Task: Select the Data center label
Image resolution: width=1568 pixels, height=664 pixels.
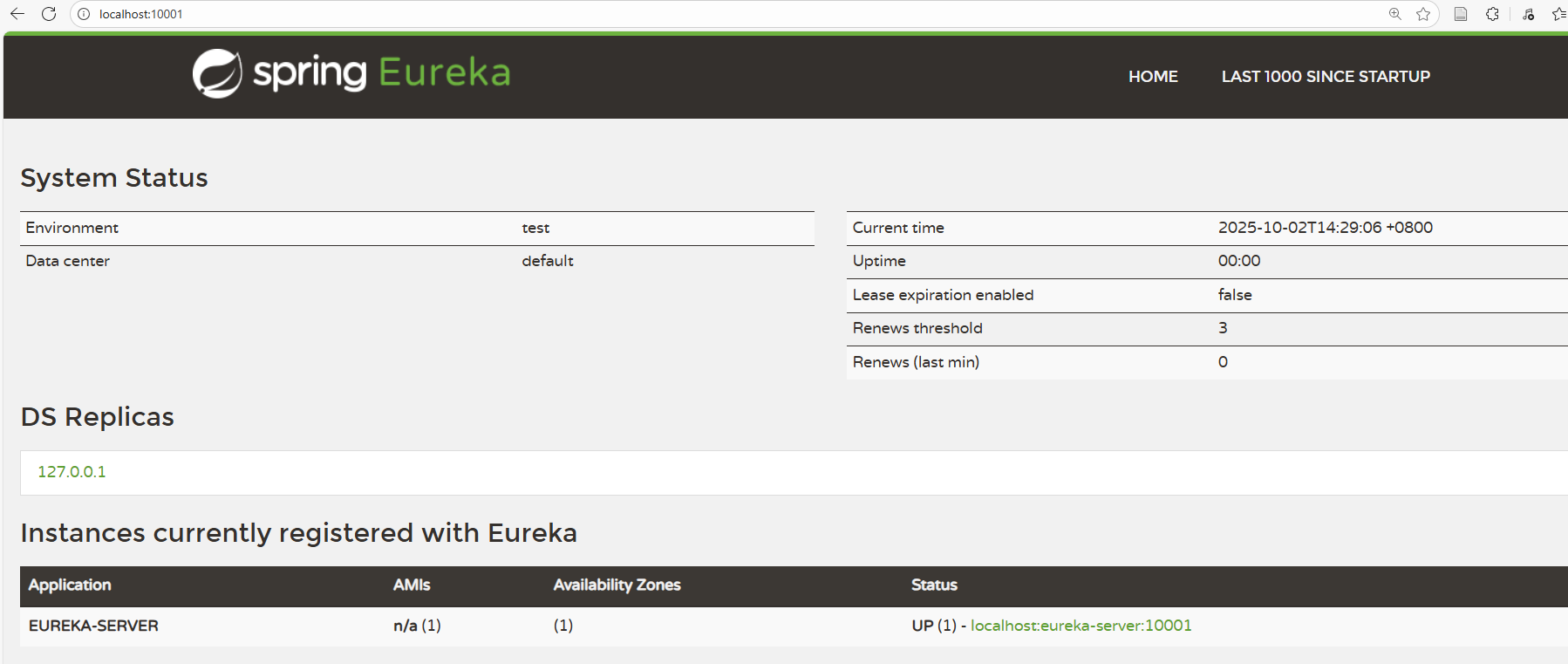Action: point(68,261)
